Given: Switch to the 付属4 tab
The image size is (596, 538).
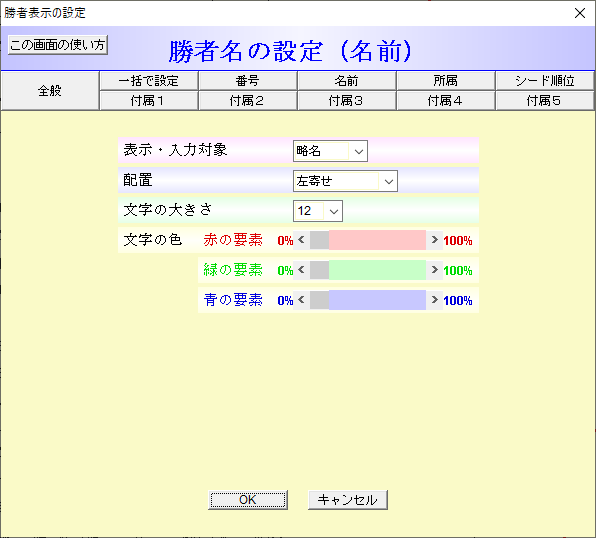Looking at the screenshot, I should click(x=445, y=101).
